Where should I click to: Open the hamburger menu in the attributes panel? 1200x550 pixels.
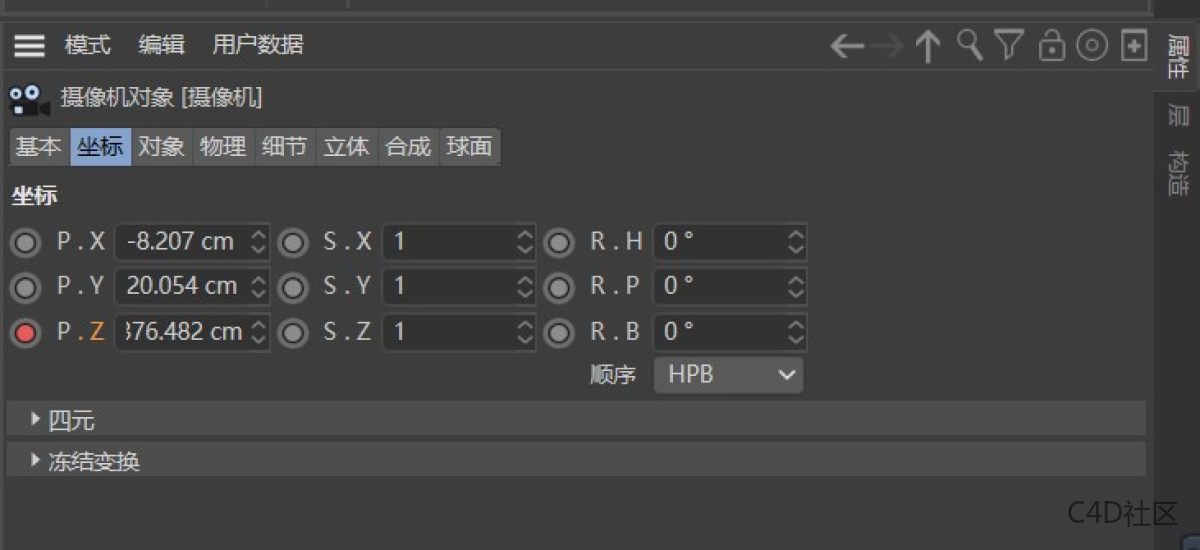pos(29,46)
